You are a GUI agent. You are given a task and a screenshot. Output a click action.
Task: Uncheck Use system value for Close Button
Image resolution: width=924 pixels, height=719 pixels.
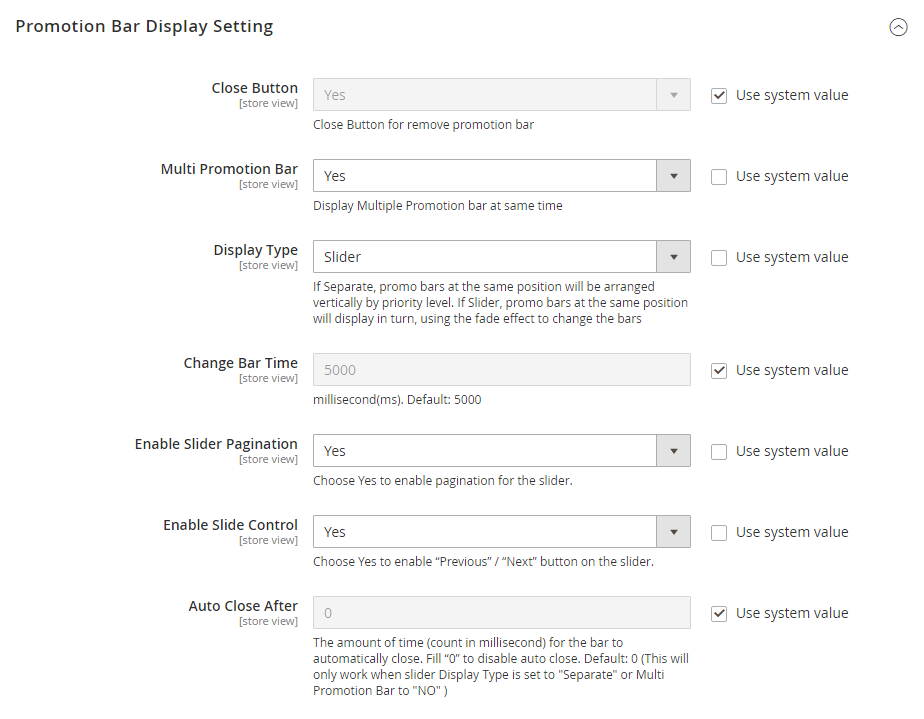[719, 96]
